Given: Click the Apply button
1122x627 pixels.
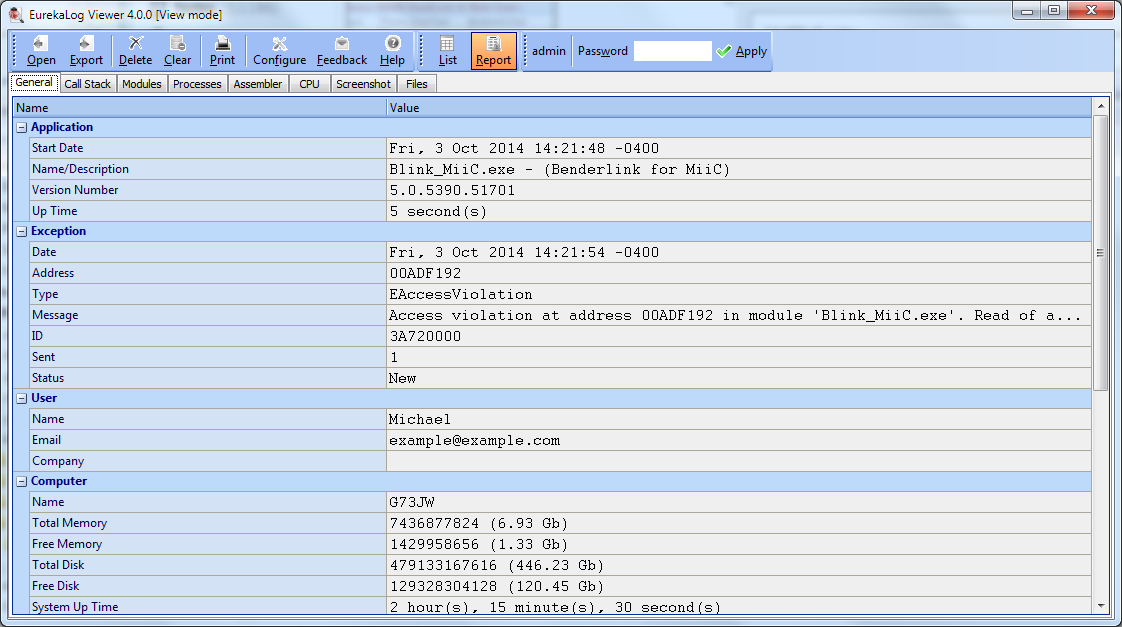Looking at the screenshot, I should 742,51.
